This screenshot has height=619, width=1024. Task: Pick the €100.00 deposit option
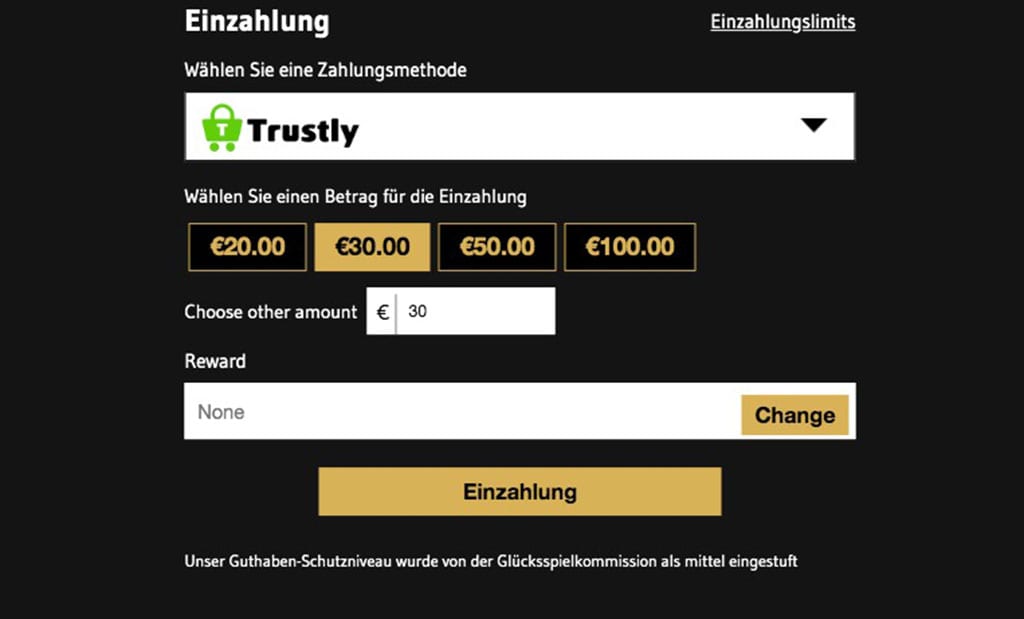pos(629,246)
